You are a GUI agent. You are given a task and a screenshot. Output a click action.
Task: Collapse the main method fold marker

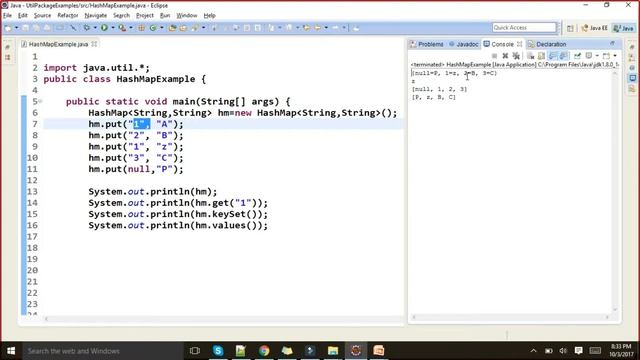(40, 102)
